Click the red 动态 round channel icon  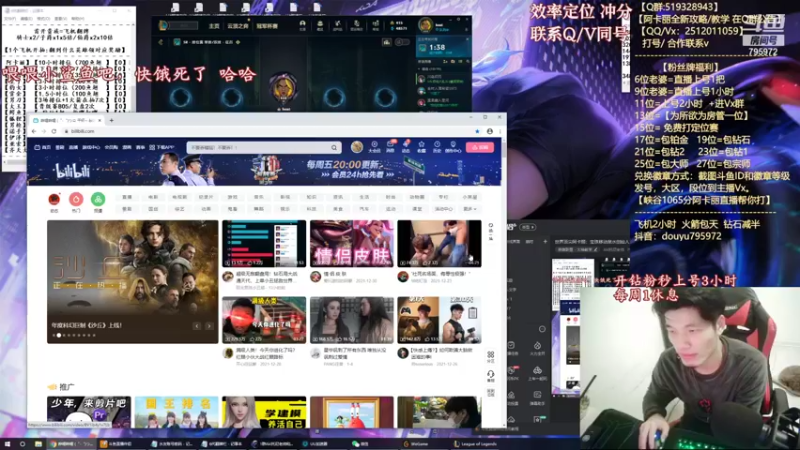click(x=54, y=201)
